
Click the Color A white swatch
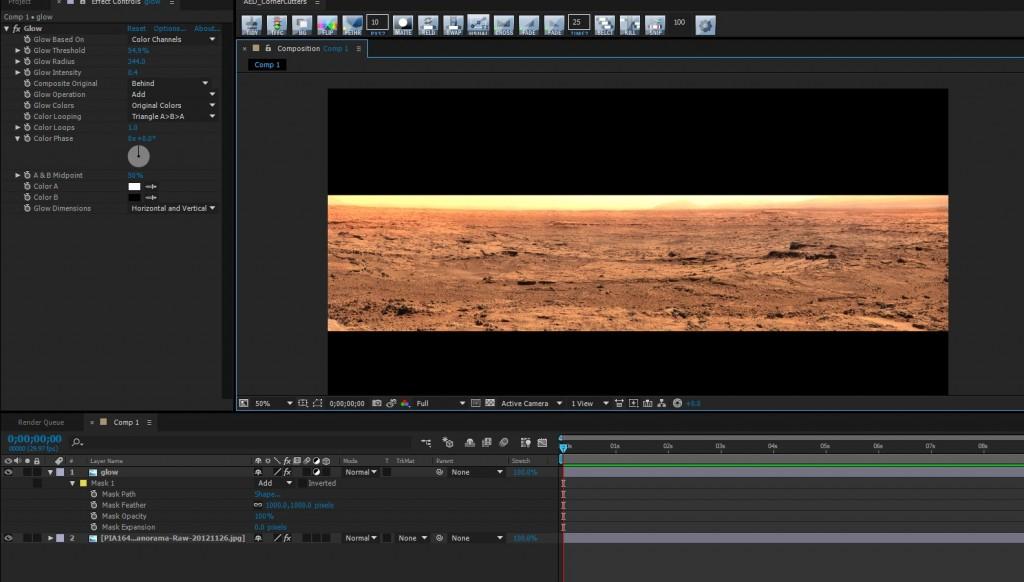click(x=134, y=186)
